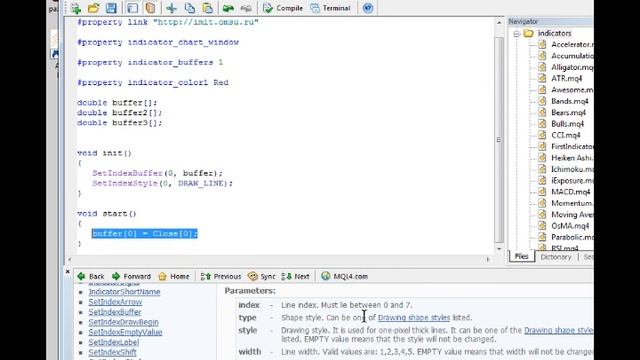
Task: Open MQL4.com from help toolbar
Action: (344, 276)
